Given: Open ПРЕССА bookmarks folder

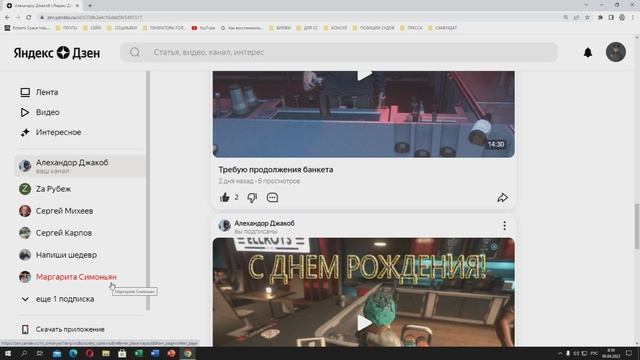Looking at the screenshot, I should (x=411, y=28).
